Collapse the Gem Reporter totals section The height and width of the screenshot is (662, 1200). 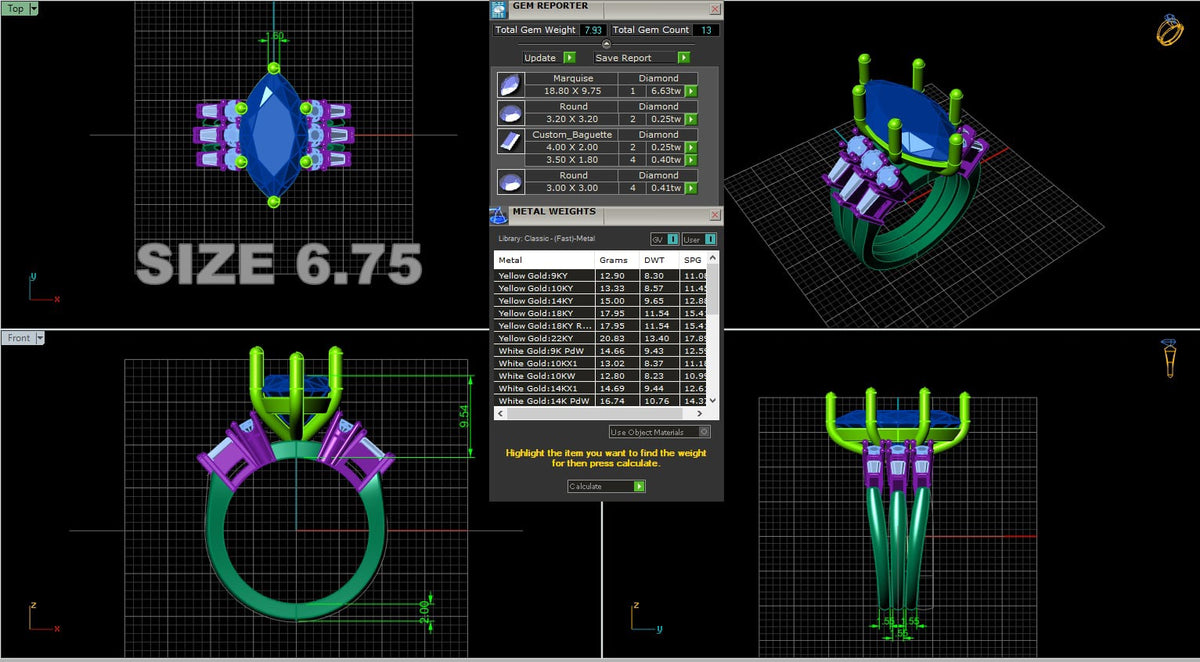coord(605,44)
